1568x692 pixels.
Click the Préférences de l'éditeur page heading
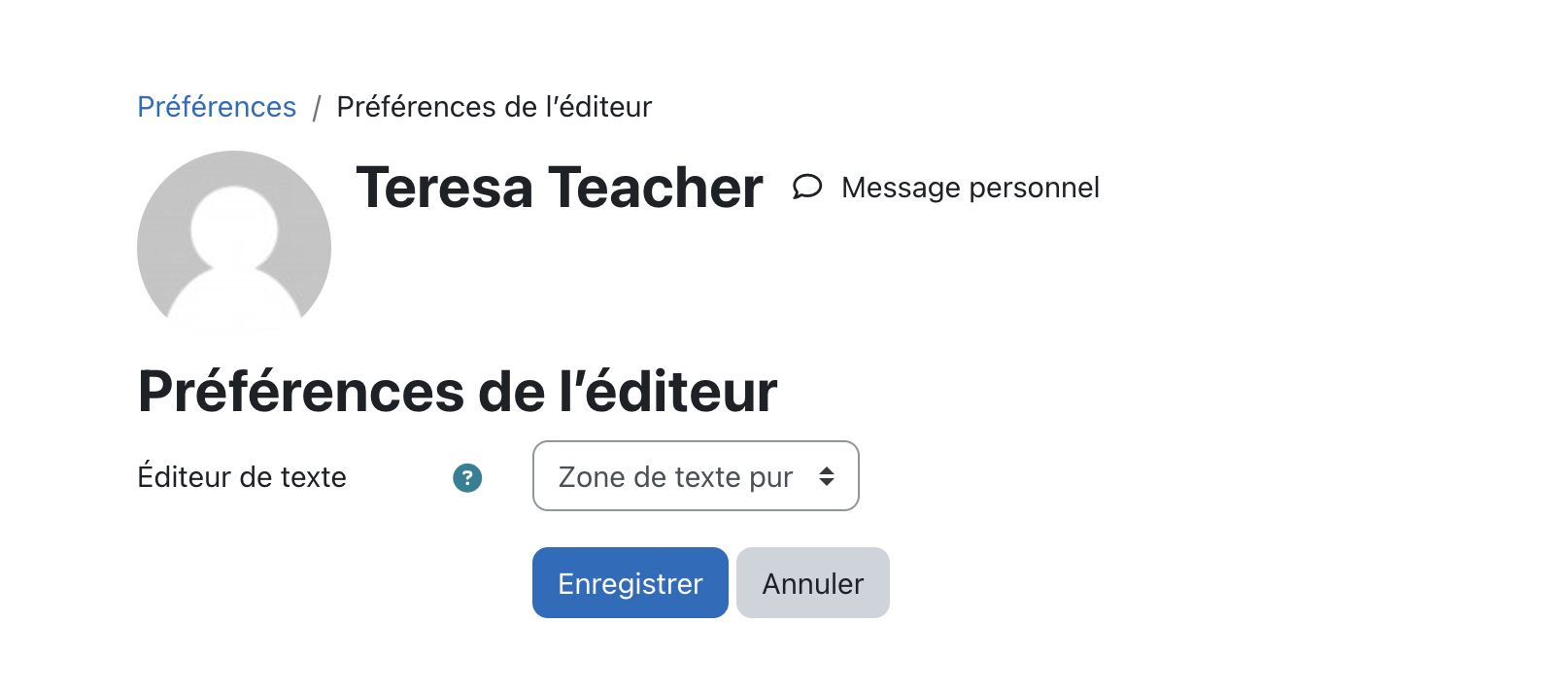(x=458, y=392)
